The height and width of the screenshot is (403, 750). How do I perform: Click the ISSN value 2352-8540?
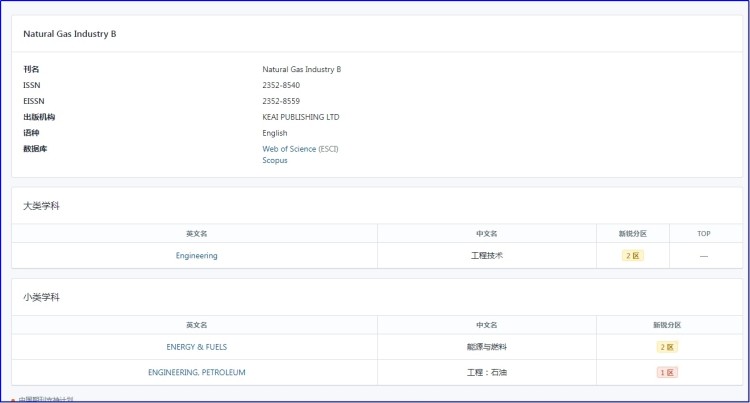pos(281,85)
